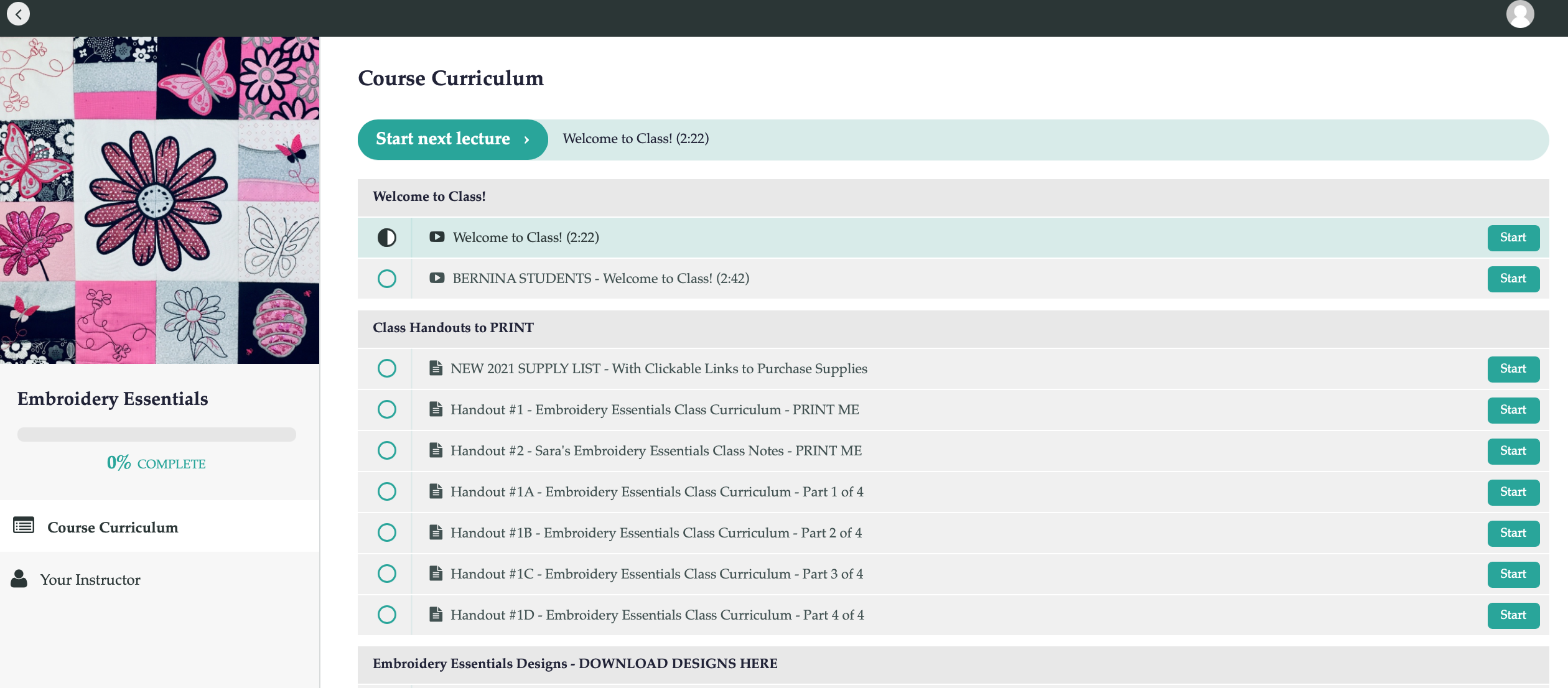The width and height of the screenshot is (1568, 688).
Task: Start Handout #1 Class Curriculum PRINT ME
Action: pos(1513,410)
